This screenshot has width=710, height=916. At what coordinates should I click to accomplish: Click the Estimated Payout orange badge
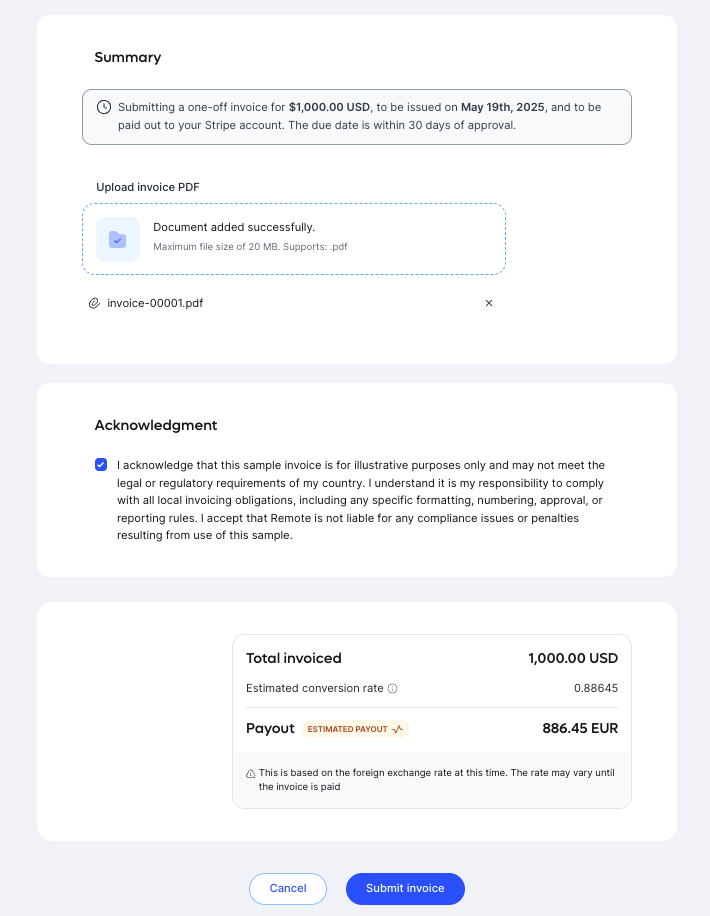tap(355, 729)
